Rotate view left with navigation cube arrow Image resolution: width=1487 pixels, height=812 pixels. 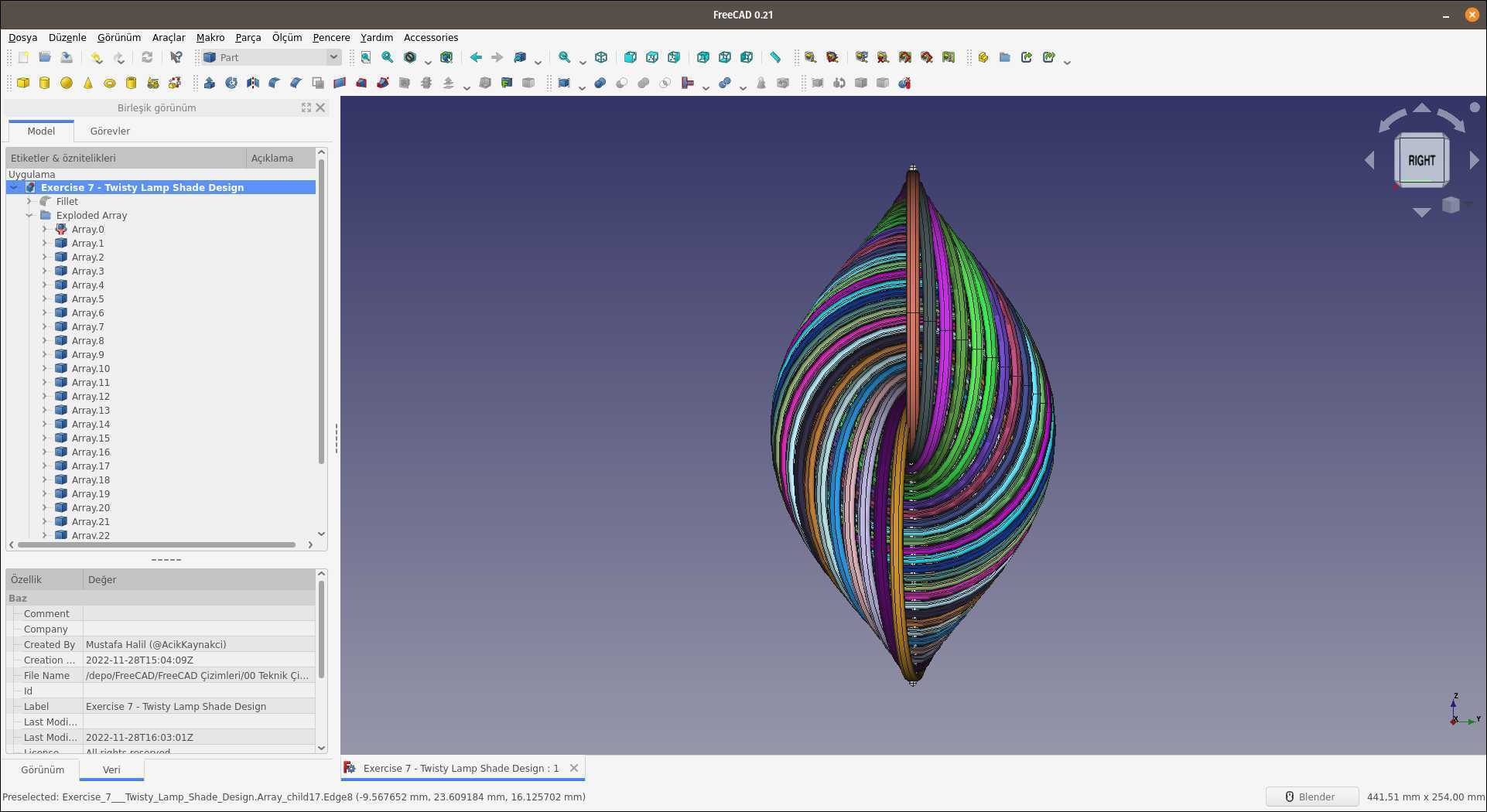click(x=1370, y=160)
